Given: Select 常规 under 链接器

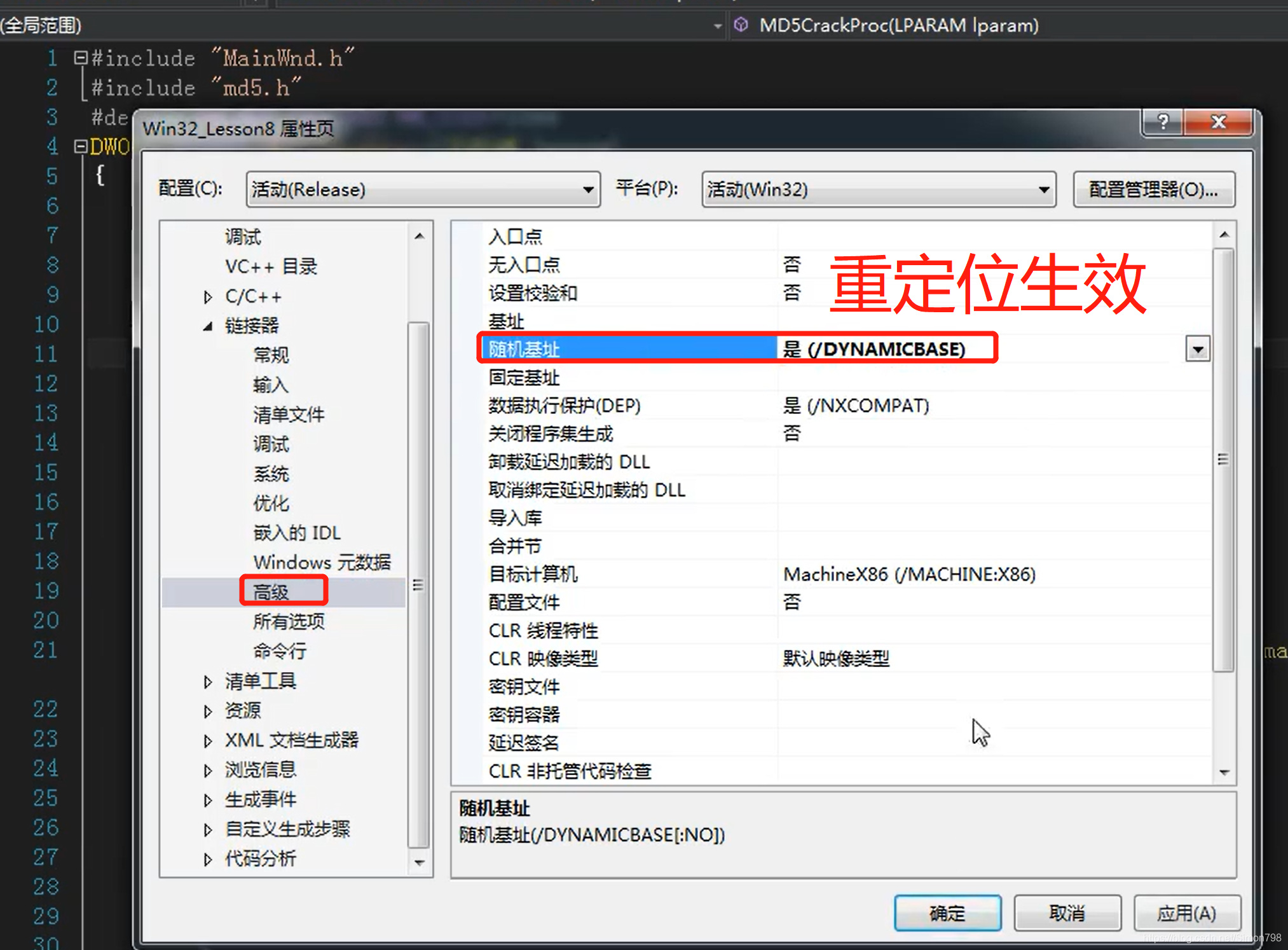Looking at the screenshot, I should click(x=271, y=355).
